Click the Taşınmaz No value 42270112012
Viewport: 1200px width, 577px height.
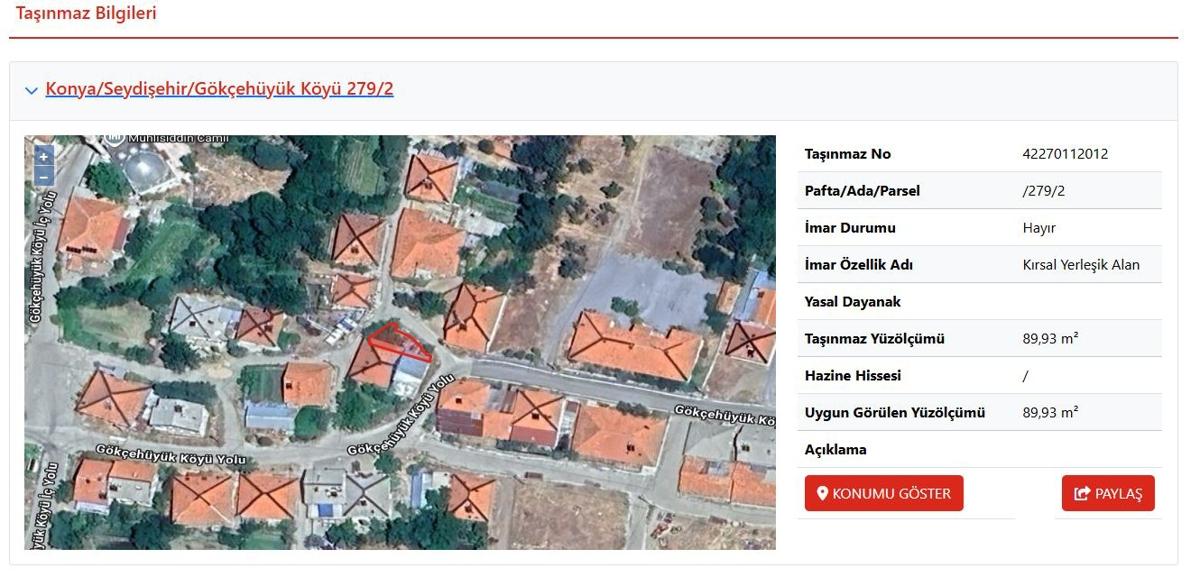(x=1065, y=154)
